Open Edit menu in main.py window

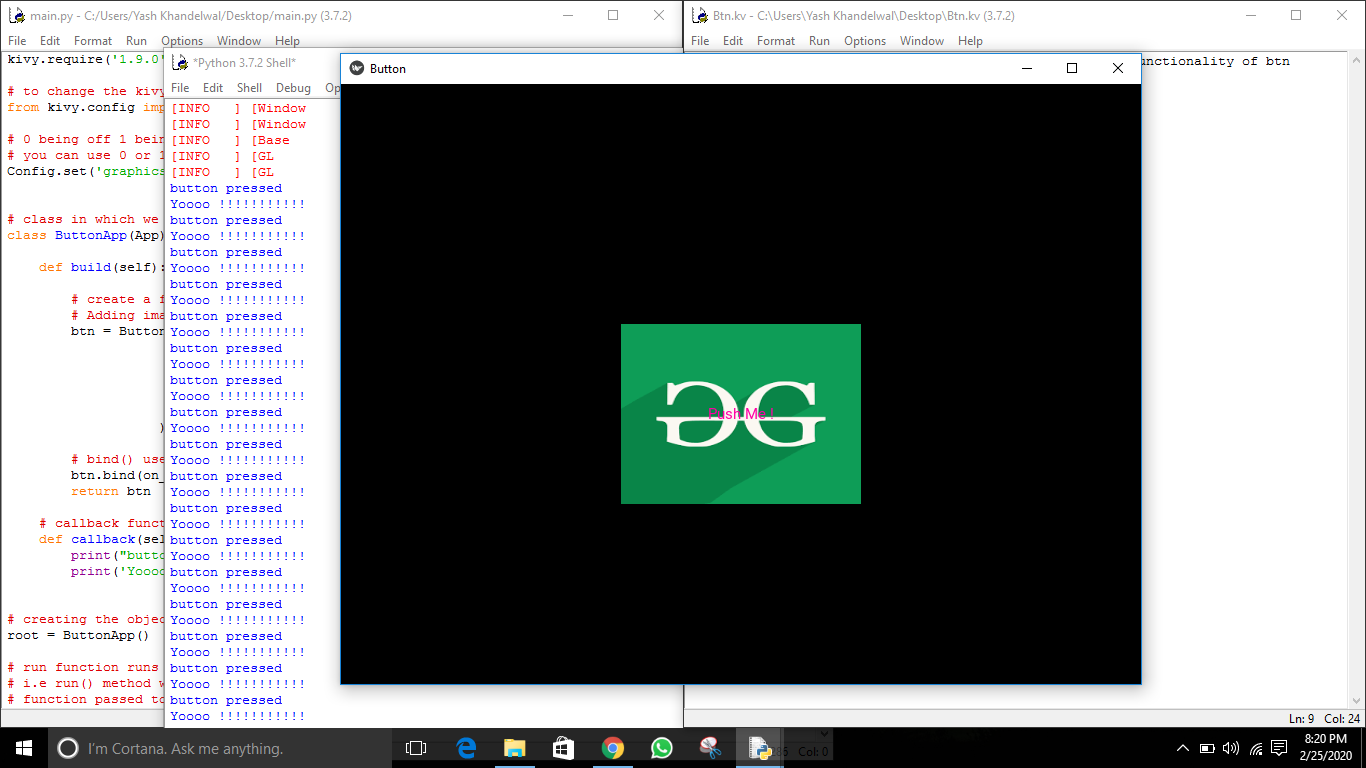[x=50, y=41]
